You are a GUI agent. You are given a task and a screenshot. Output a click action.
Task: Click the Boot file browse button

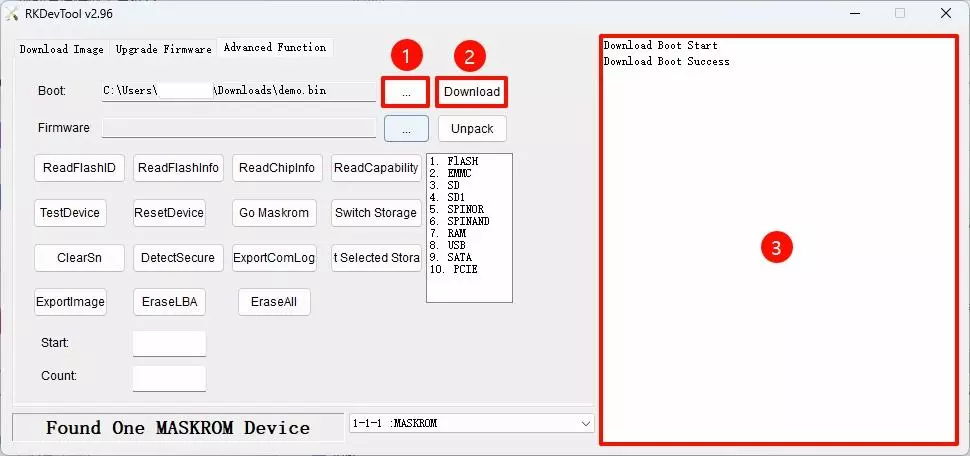[x=405, y=92]
